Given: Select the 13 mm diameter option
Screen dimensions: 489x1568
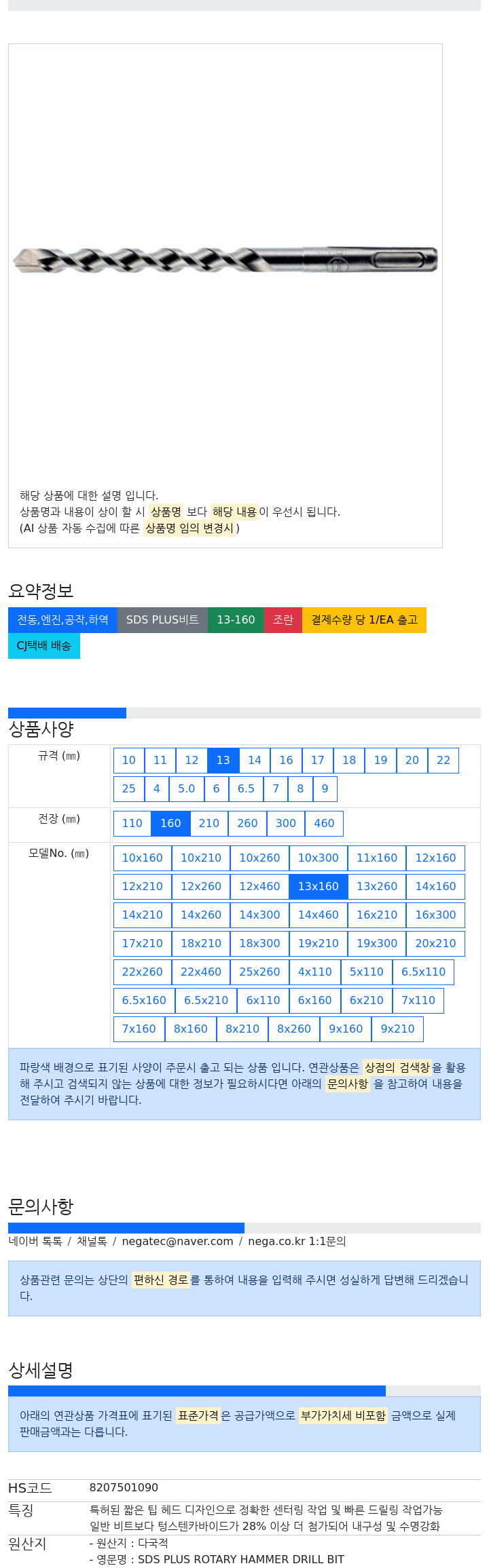Looking at the screenshot, I should pos(223,761).
